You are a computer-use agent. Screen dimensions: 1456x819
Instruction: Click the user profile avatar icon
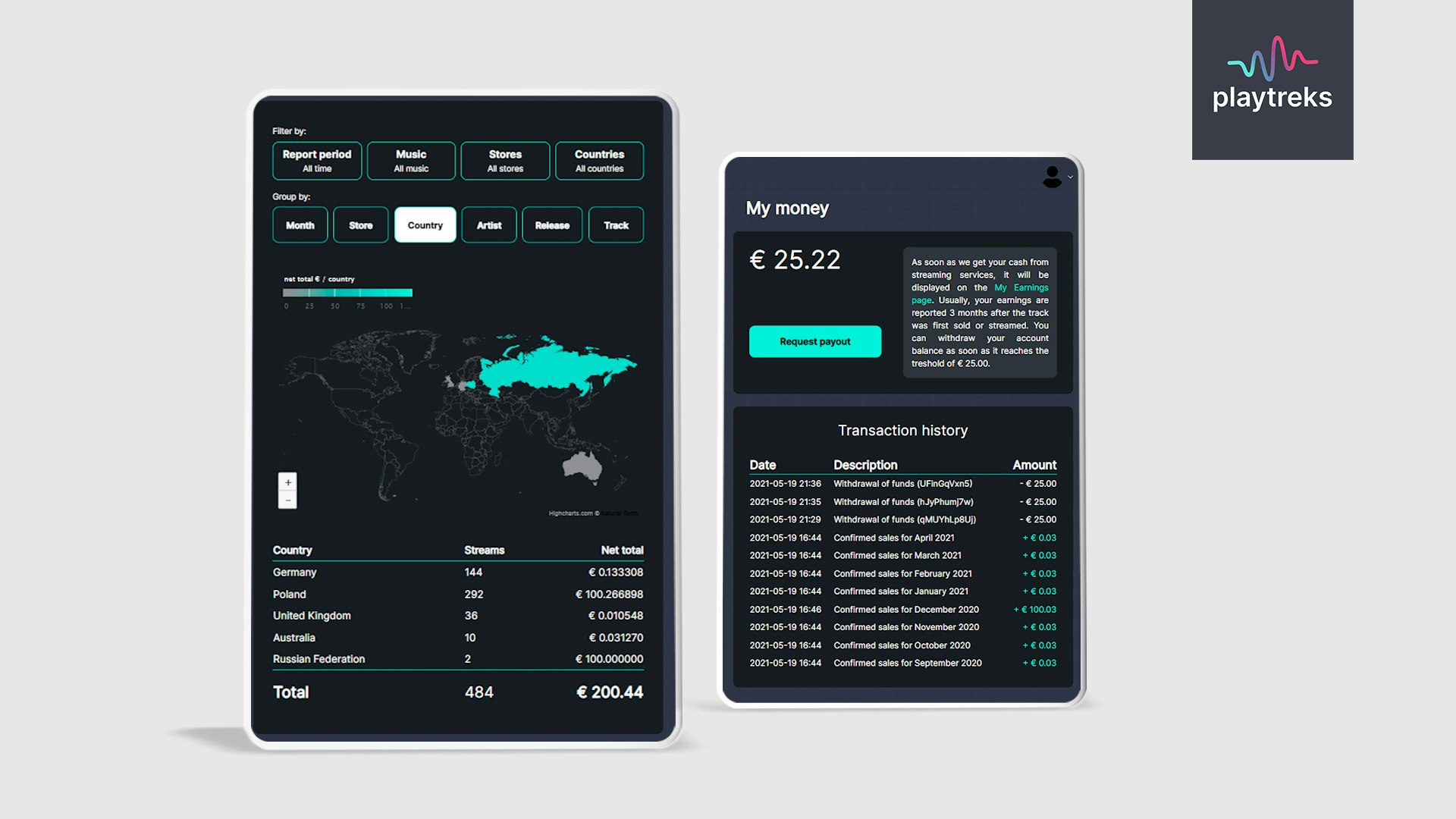(1052, 177)
